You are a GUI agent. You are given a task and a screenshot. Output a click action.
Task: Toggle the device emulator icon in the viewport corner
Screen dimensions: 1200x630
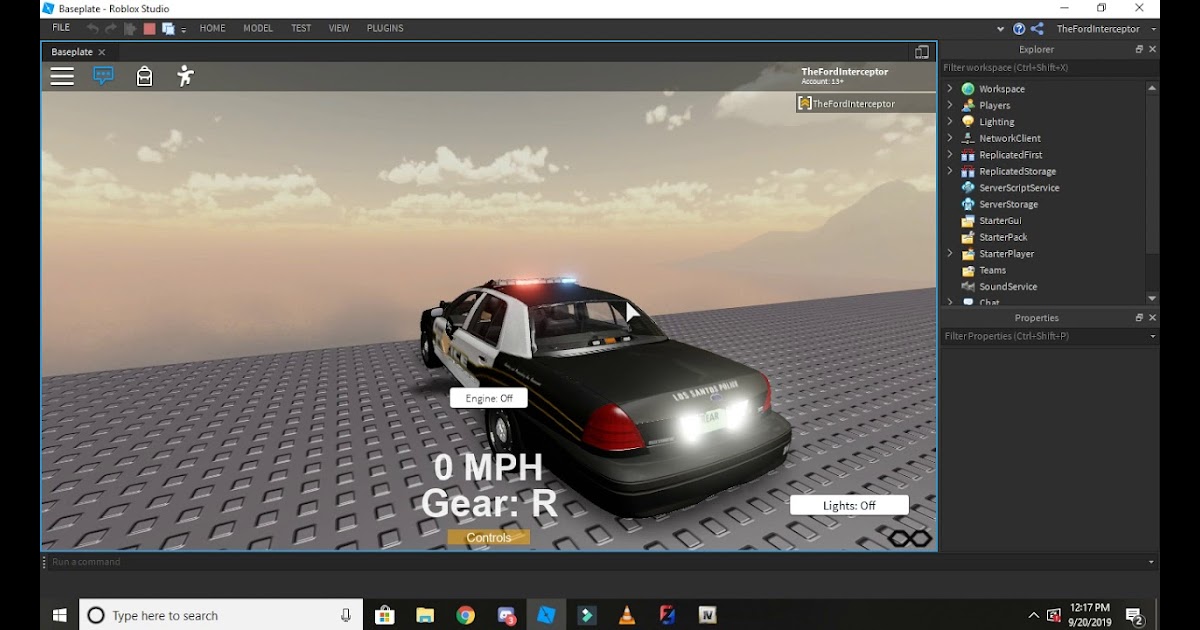922,52
